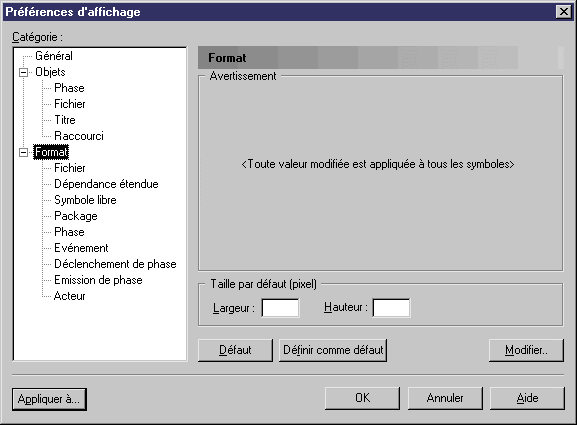
Task: Open the Modifier dialog
Action: point(526,350)
